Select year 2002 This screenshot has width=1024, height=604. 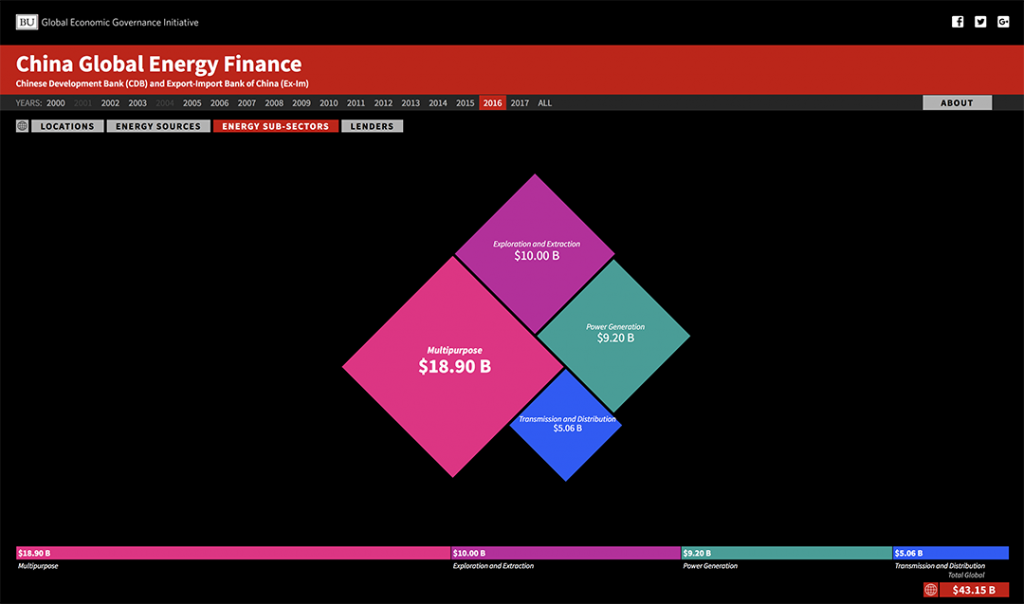[110, 103]
